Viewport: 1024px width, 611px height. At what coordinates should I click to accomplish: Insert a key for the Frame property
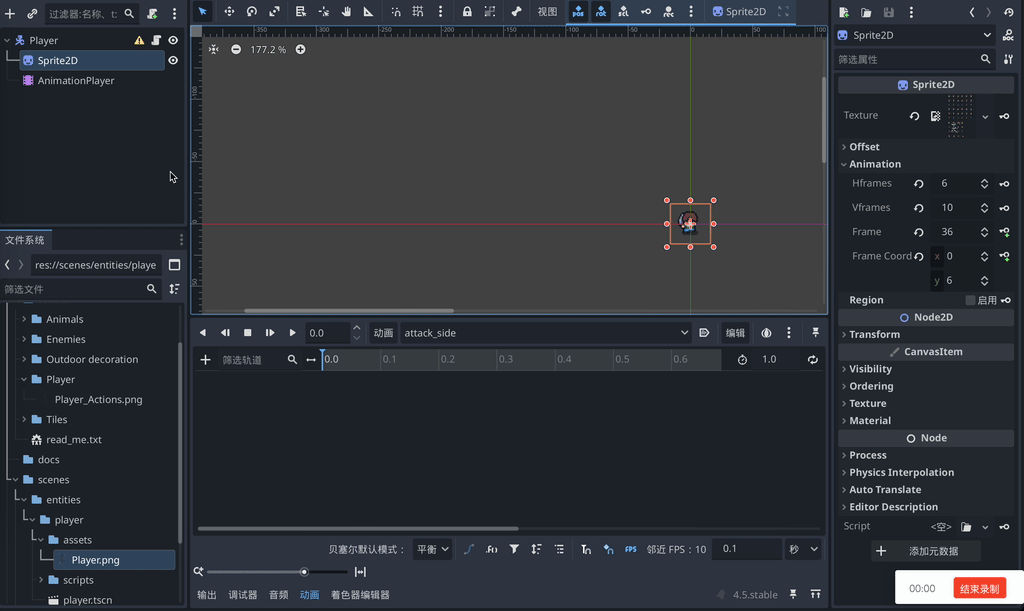(1004, 232)
